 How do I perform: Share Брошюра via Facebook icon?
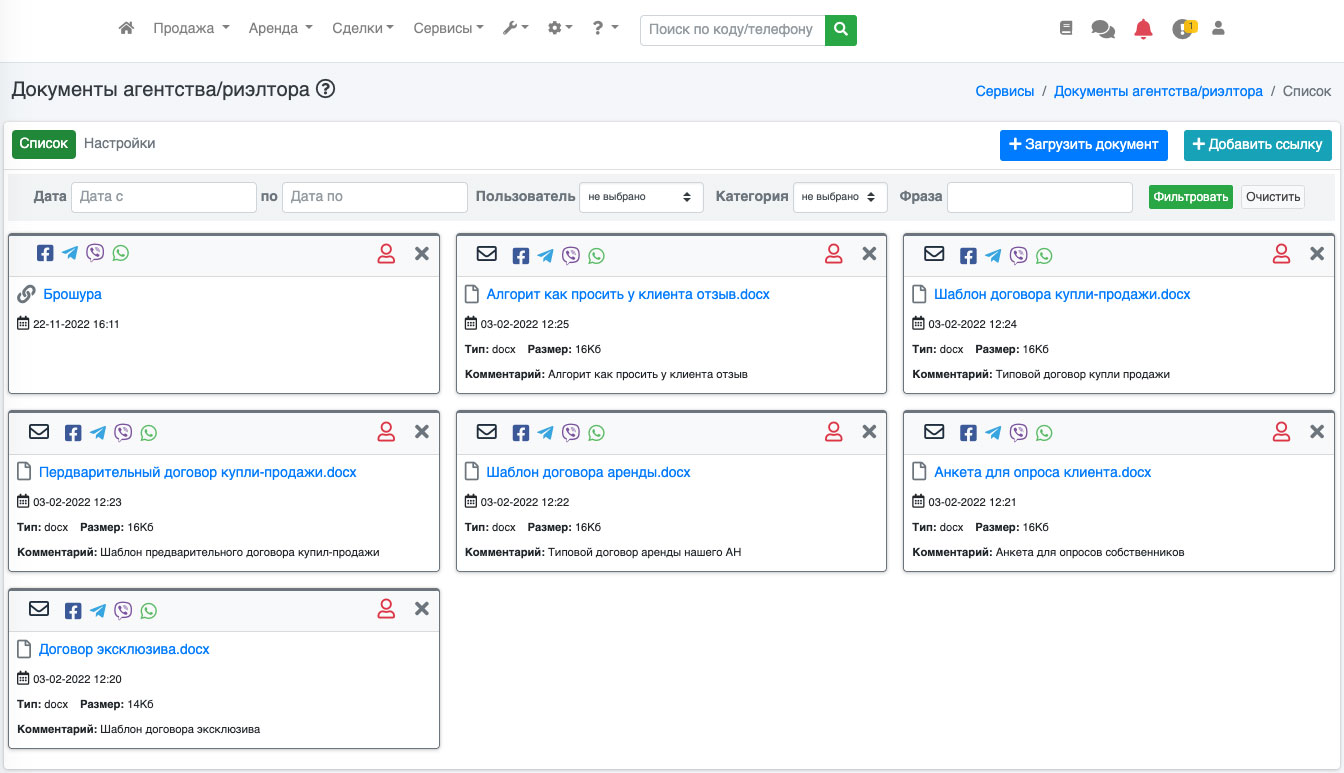(x=45, y=254)
